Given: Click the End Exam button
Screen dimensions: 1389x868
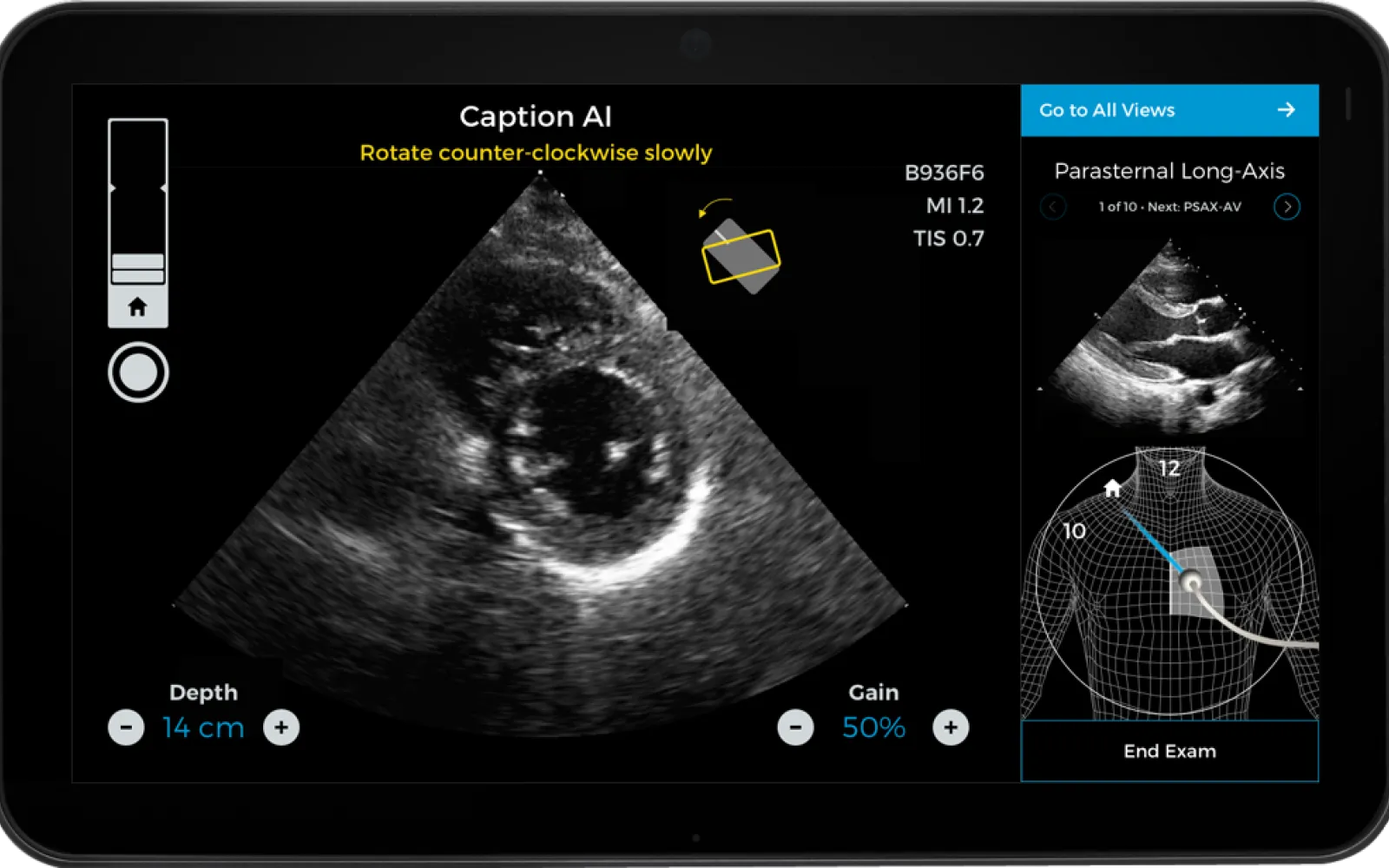Looking at the screenshot, I should (x=1169, y=751).
